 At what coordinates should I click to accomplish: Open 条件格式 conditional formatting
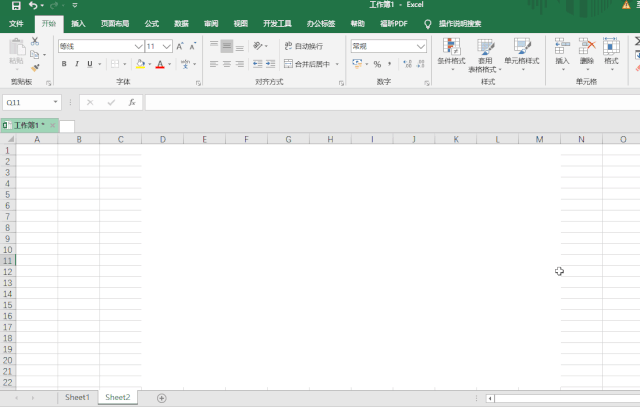[x=451, y=54]
